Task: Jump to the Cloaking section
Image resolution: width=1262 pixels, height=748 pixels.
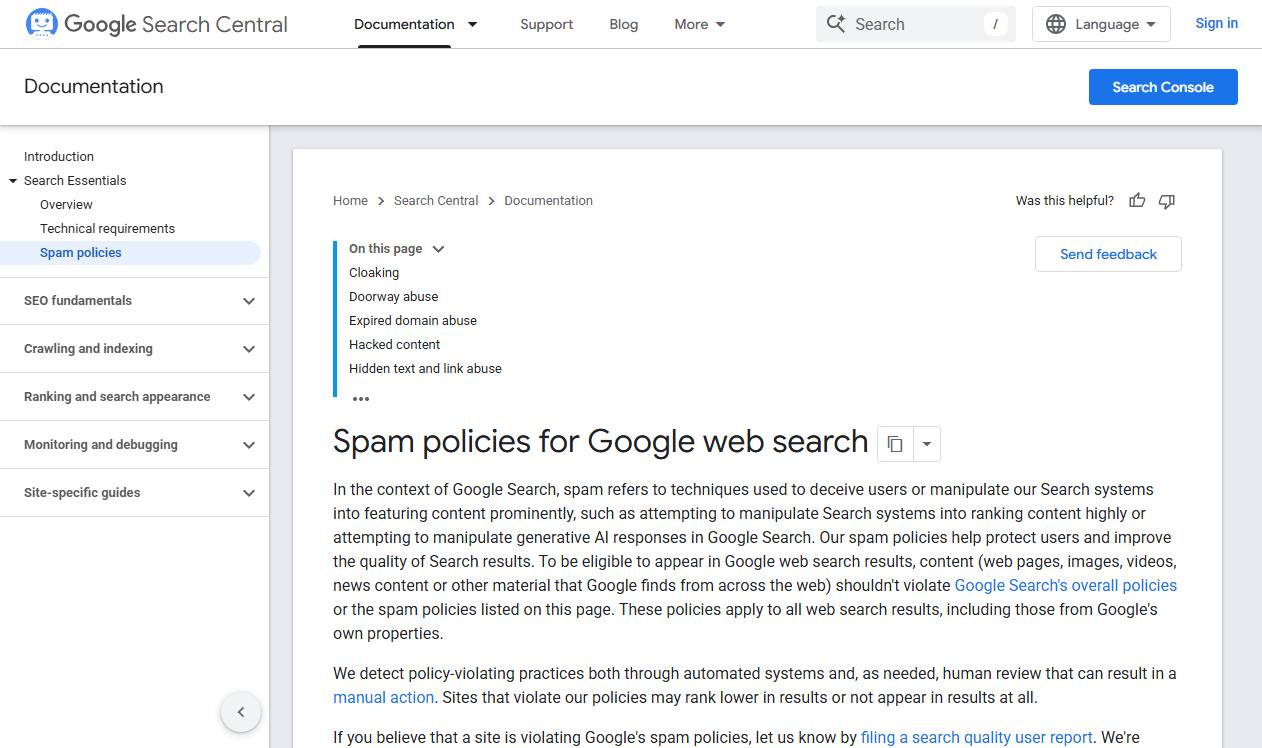Action: point(374,273)
